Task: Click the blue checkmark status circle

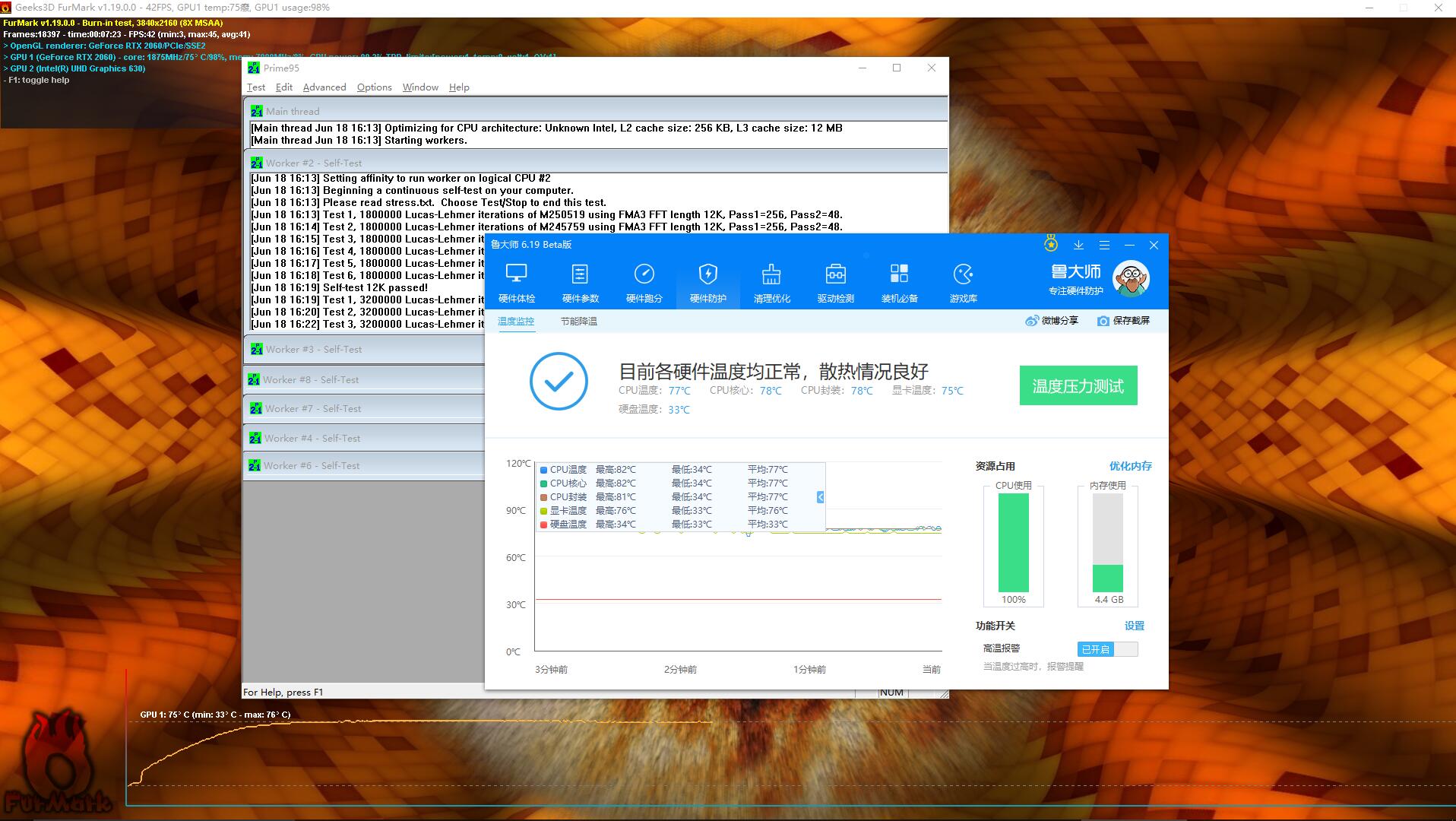Action: [x=559, y=381]
